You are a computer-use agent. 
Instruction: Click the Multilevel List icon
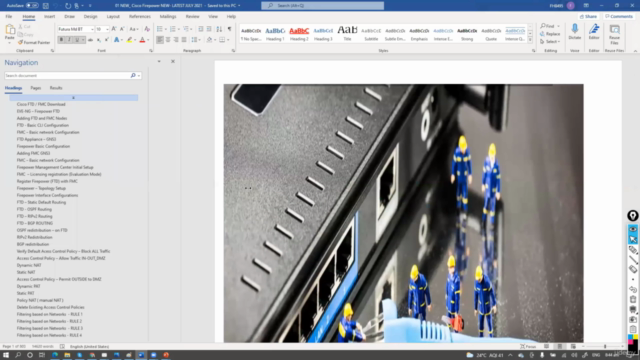(x=186, y=29)
